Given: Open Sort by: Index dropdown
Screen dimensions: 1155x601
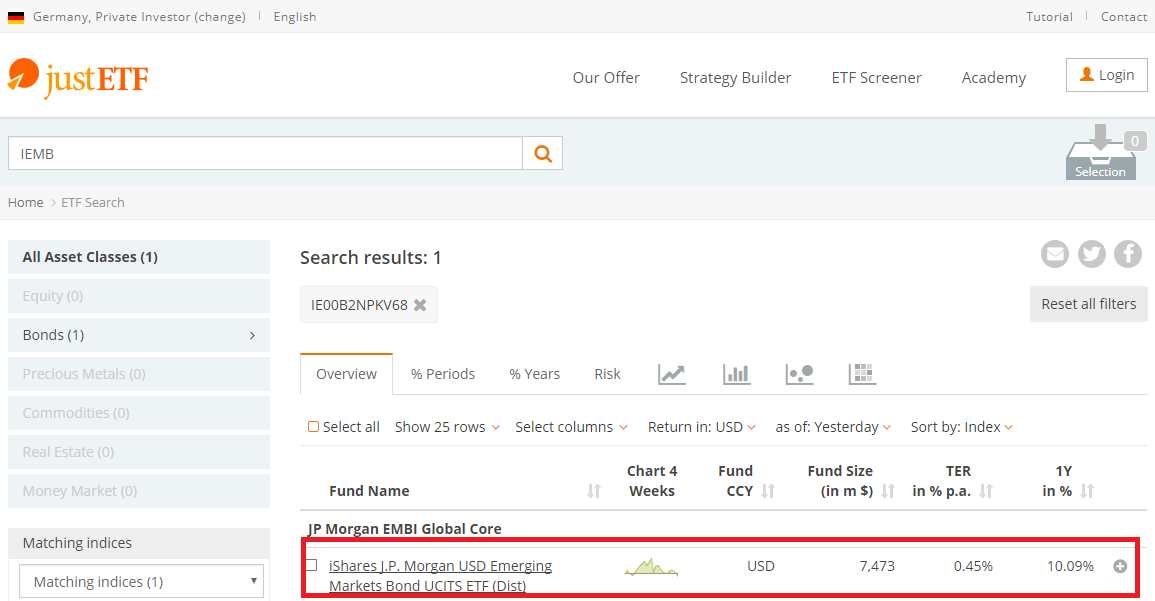Looking at the screenshot, I should click(961, 427).
